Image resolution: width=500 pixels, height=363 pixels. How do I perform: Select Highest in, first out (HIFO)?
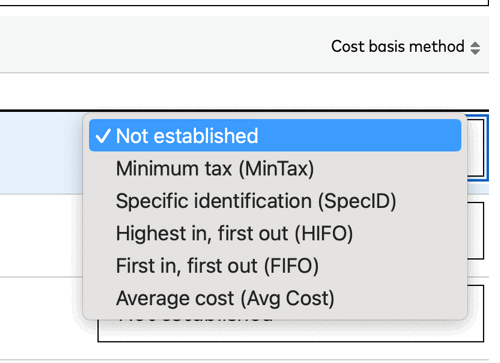click(275, 233)
